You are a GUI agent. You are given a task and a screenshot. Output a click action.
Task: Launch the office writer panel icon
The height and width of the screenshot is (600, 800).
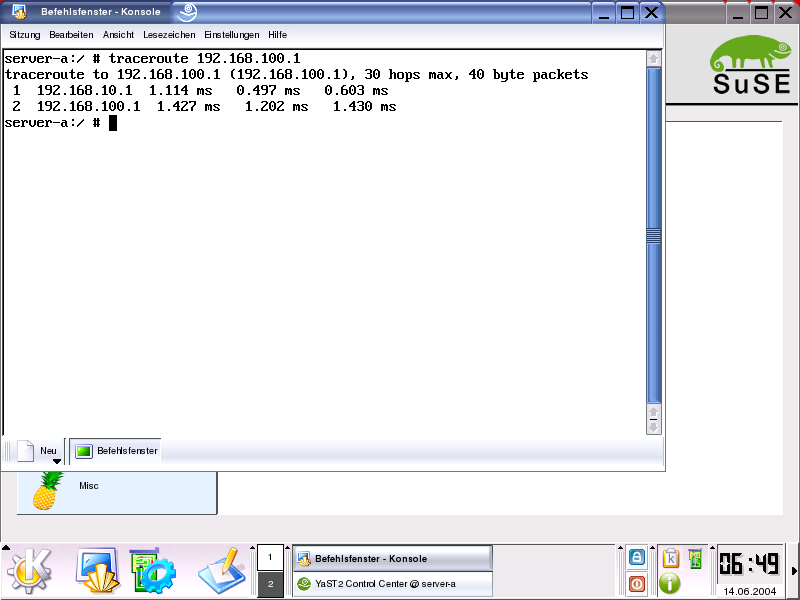(x=222, y=571)
